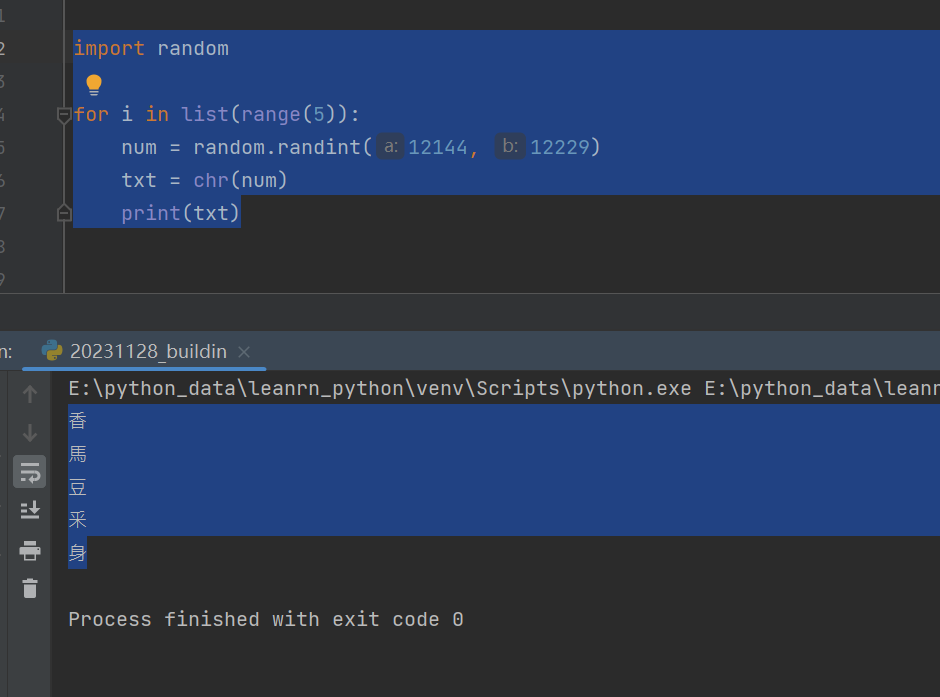
Task: Click the 'Process finished with exit code 0' message
Action: click(263, 619)
